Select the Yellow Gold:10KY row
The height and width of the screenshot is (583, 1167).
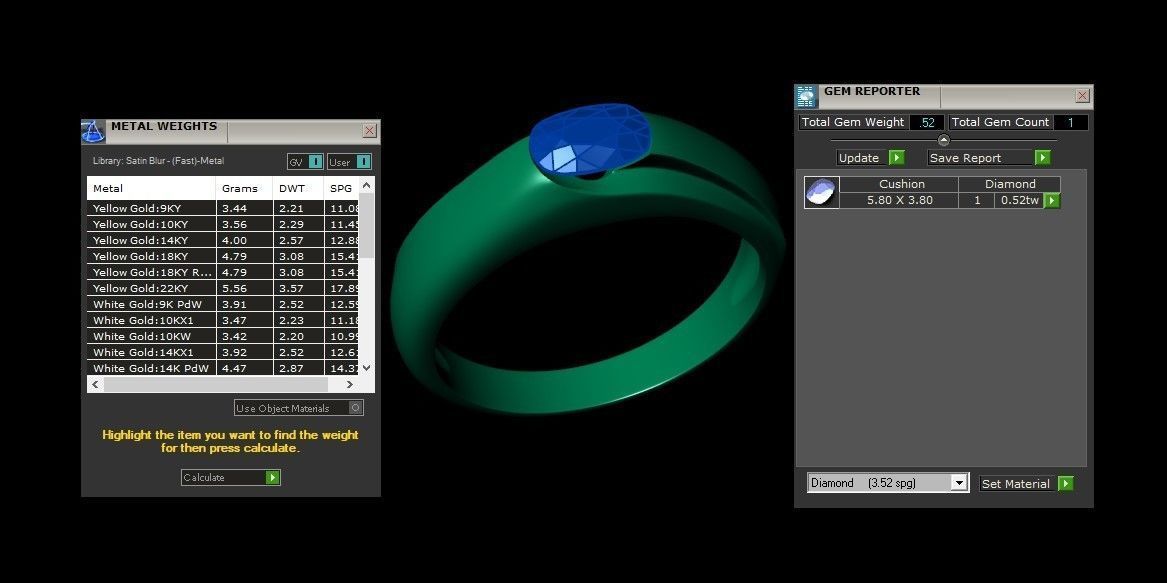click(223, 224)
